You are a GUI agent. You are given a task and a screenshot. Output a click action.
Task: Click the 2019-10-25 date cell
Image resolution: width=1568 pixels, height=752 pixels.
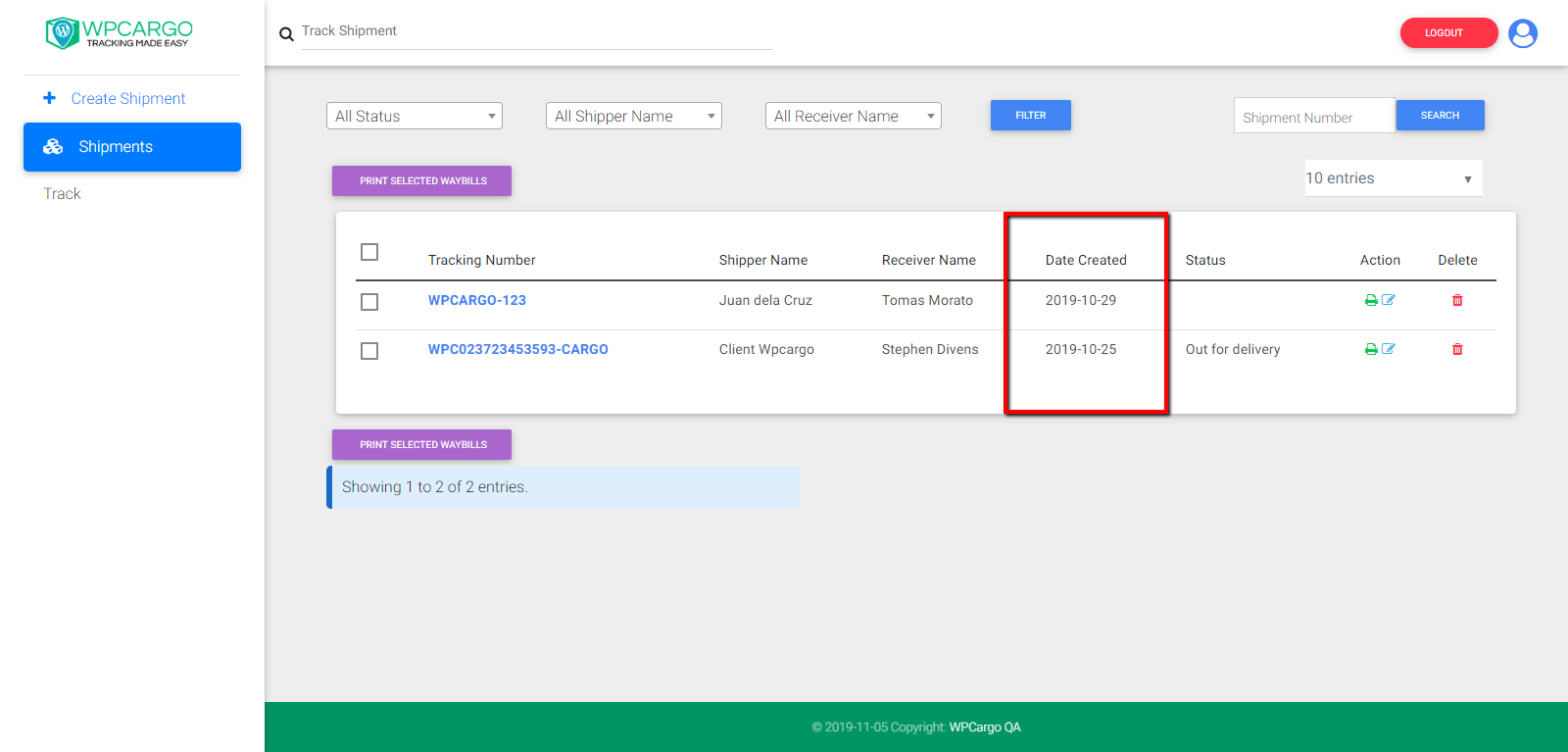click(1081, 349)
